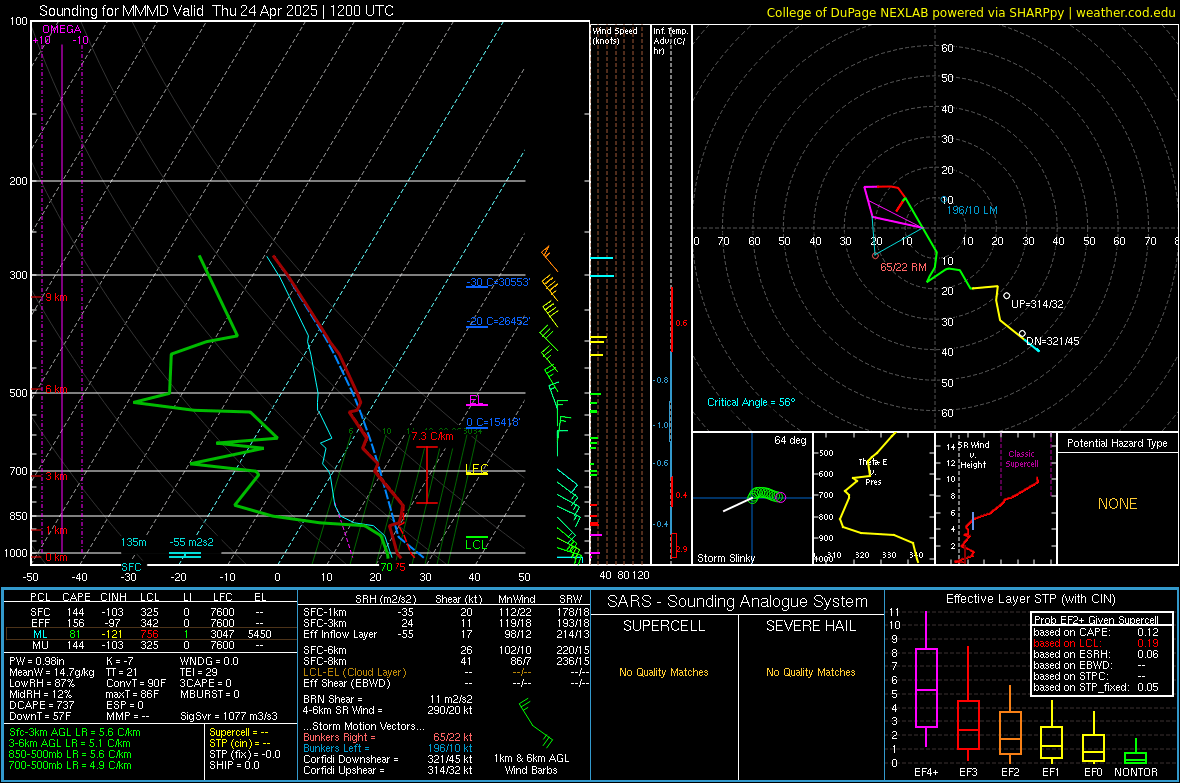The width and height of the screenshot is (1180, 783).
Task: Click the '196/10 LM' hodograph label
Action: tap(972, 210)
